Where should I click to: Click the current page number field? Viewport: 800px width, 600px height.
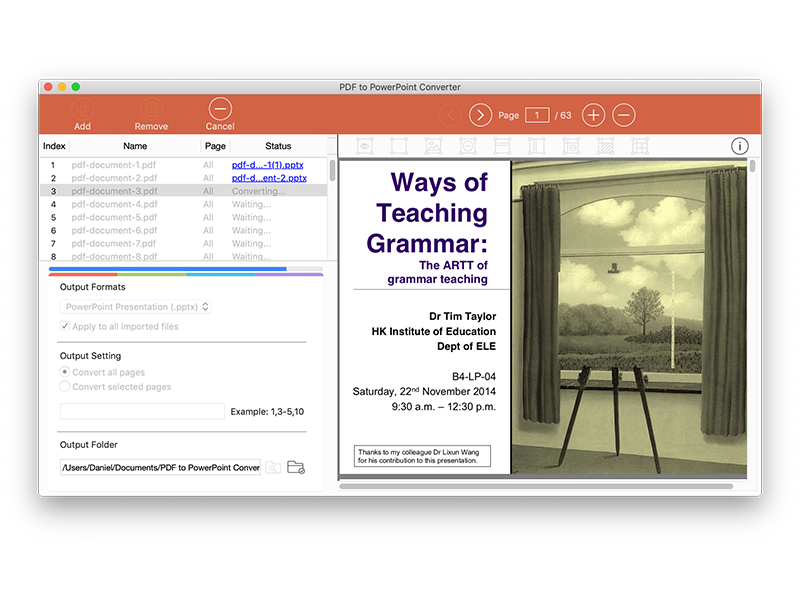click(537, 115)
